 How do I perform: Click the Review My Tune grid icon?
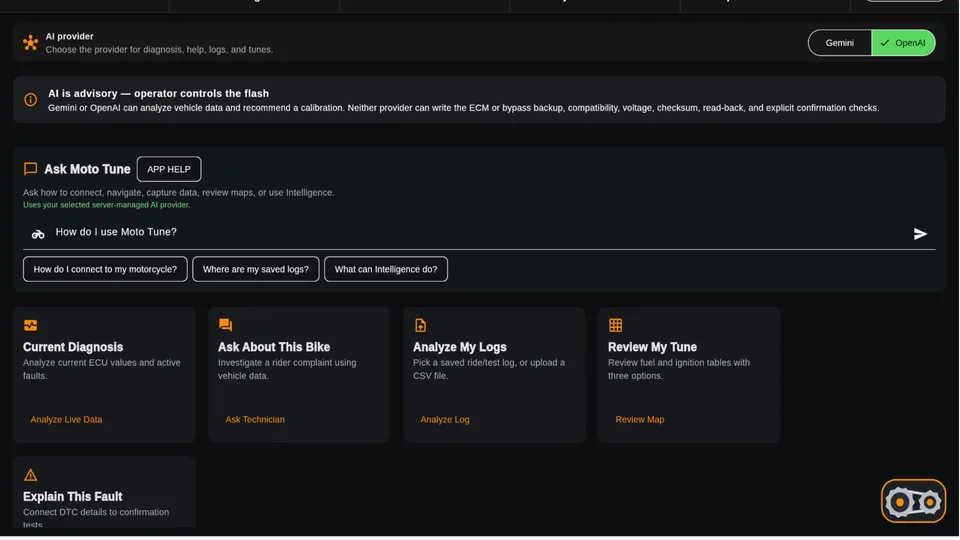615,325
